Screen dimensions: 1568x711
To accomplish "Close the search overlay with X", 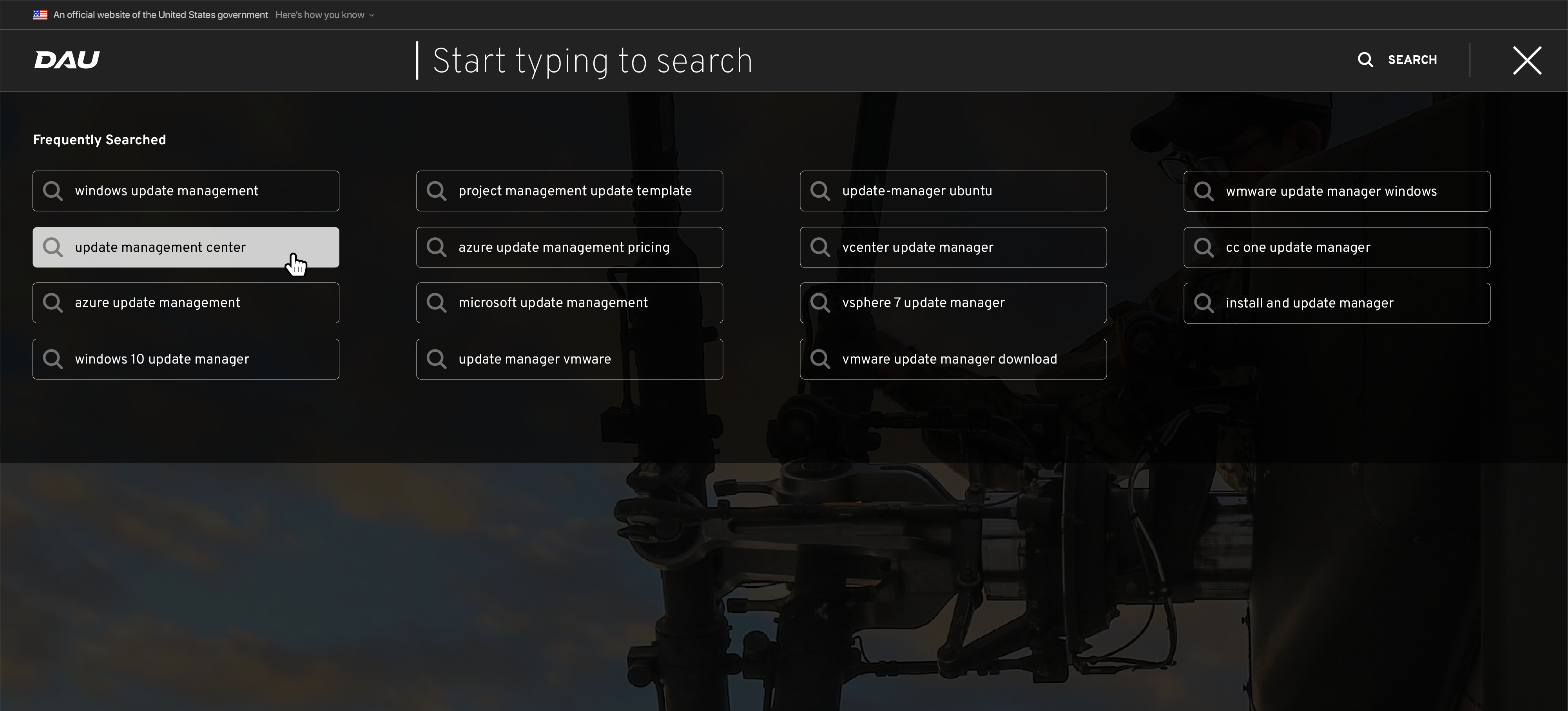I will (1527, 60).
